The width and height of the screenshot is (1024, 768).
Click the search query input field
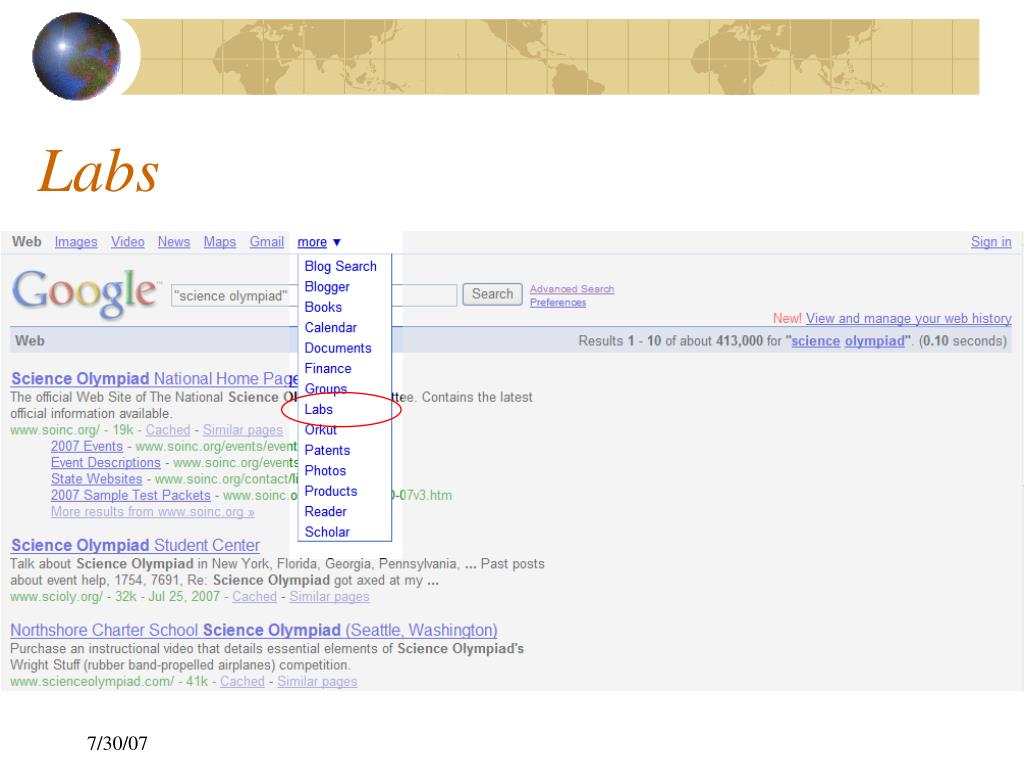click(313, 295)
